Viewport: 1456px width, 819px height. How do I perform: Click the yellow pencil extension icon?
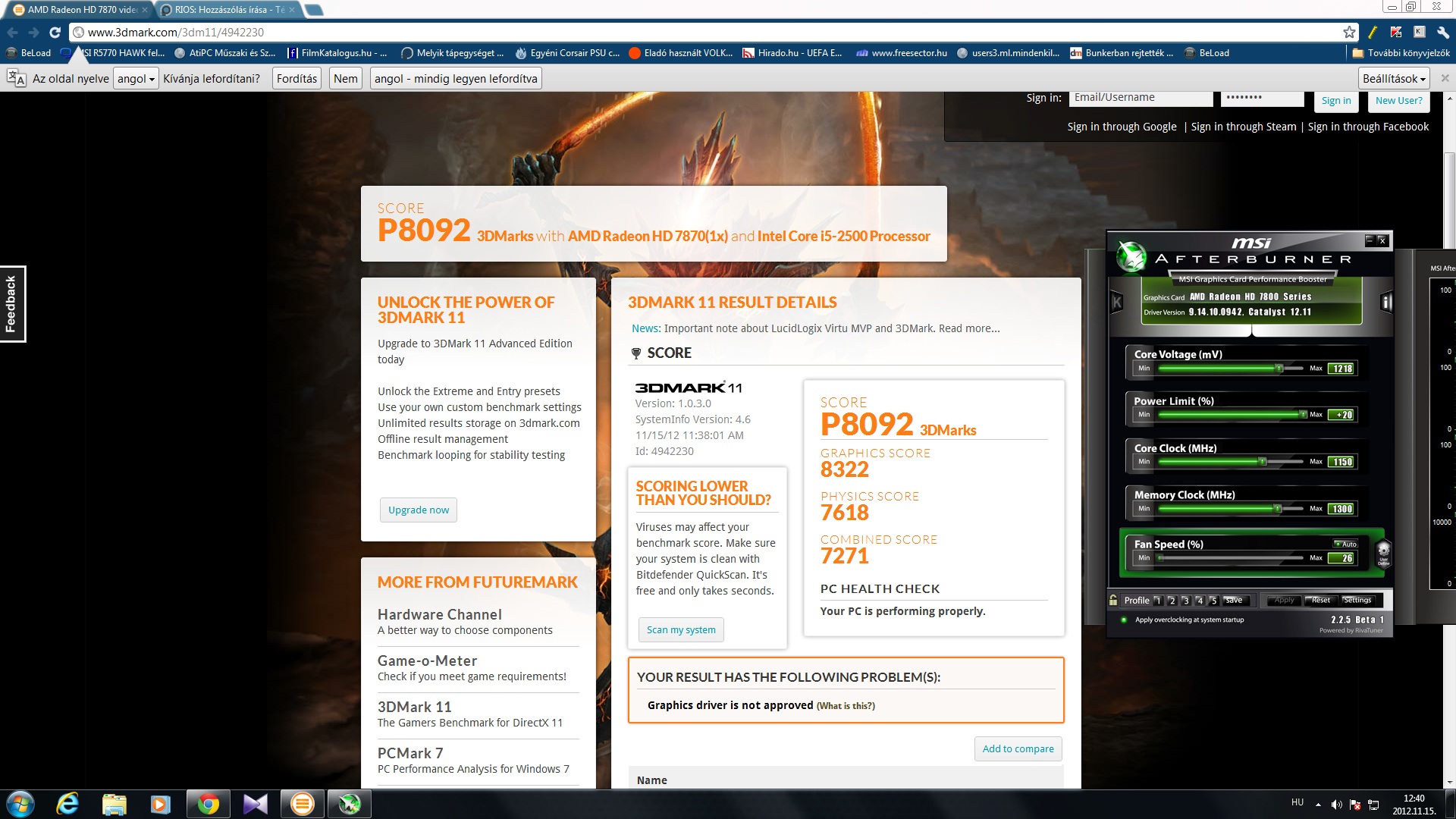point(1372,33)
